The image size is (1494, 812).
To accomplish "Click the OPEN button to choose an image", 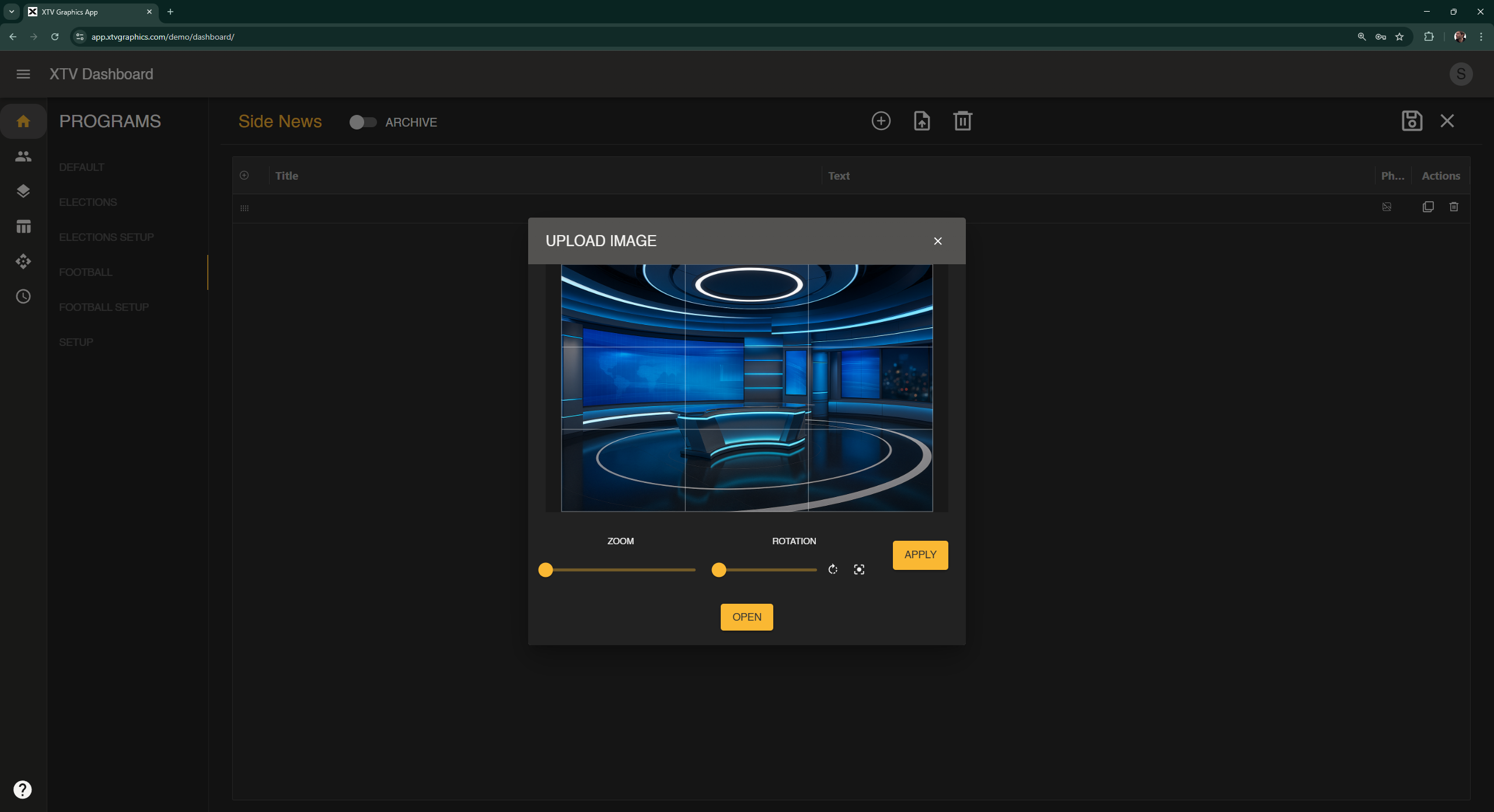I will 746,617.
